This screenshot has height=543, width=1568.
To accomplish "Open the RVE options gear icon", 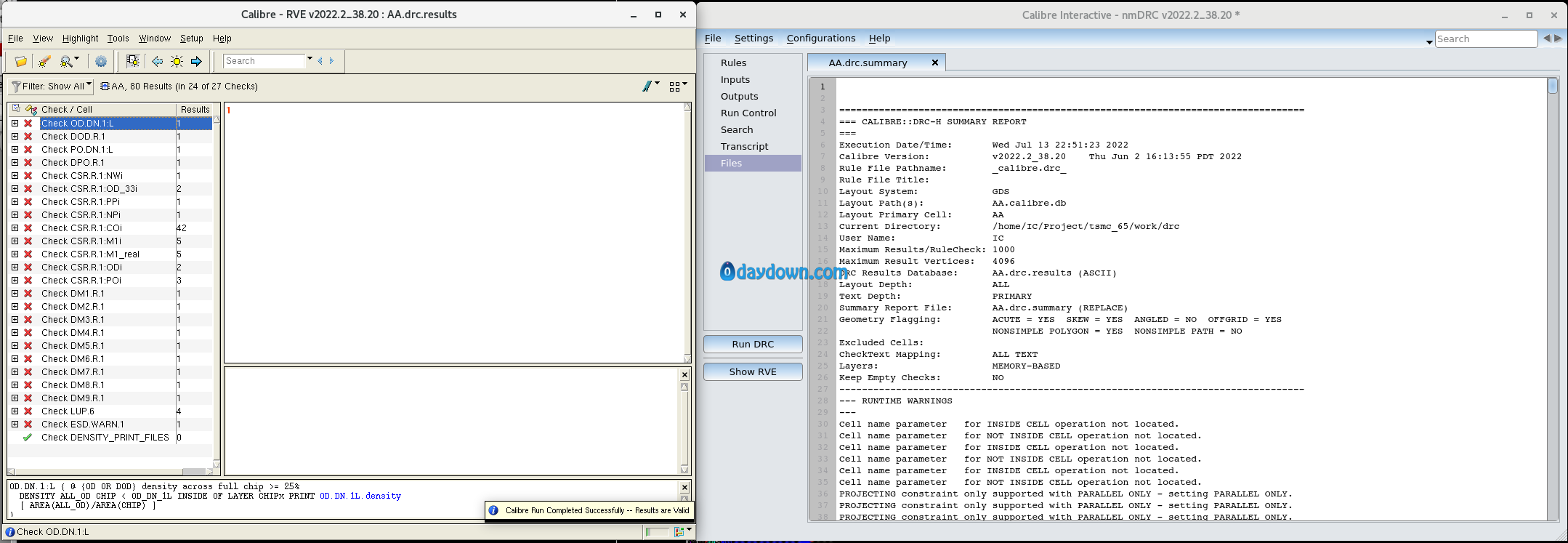I will pyautogui.click(x=101, y=62).
